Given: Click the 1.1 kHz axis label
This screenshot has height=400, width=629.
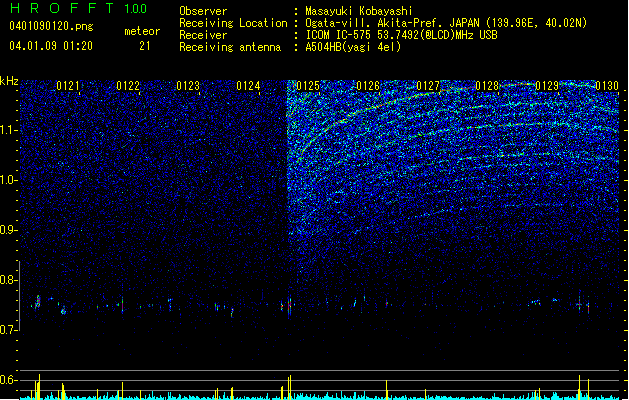Looking at the screenshot, I should click(x=9, y=130).
